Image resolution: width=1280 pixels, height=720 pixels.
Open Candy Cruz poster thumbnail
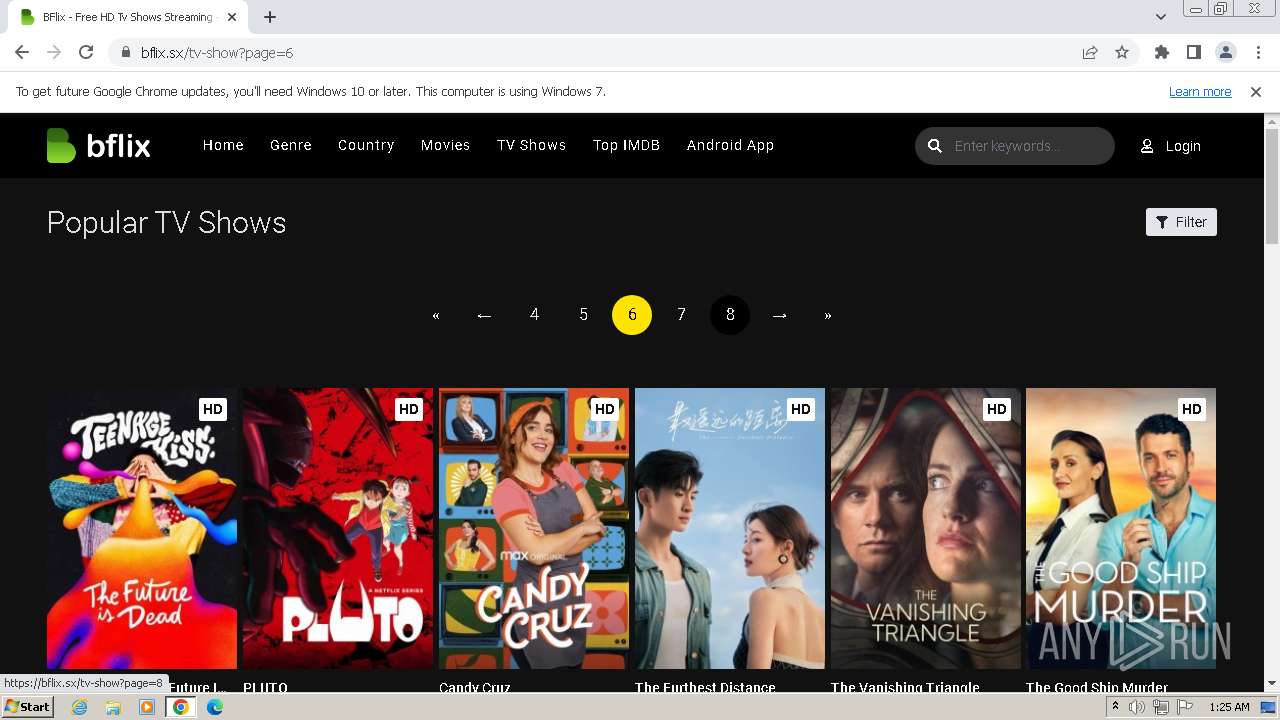534,528
